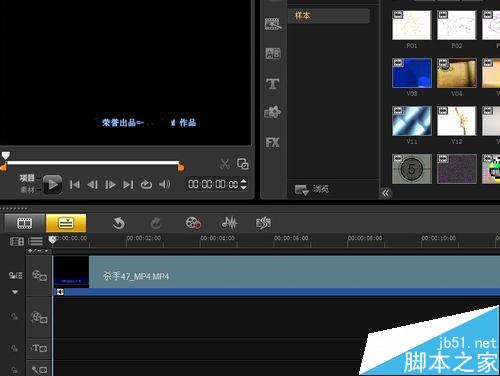Switch to storyboard view

pyautogui.click(x=25, y=223)
